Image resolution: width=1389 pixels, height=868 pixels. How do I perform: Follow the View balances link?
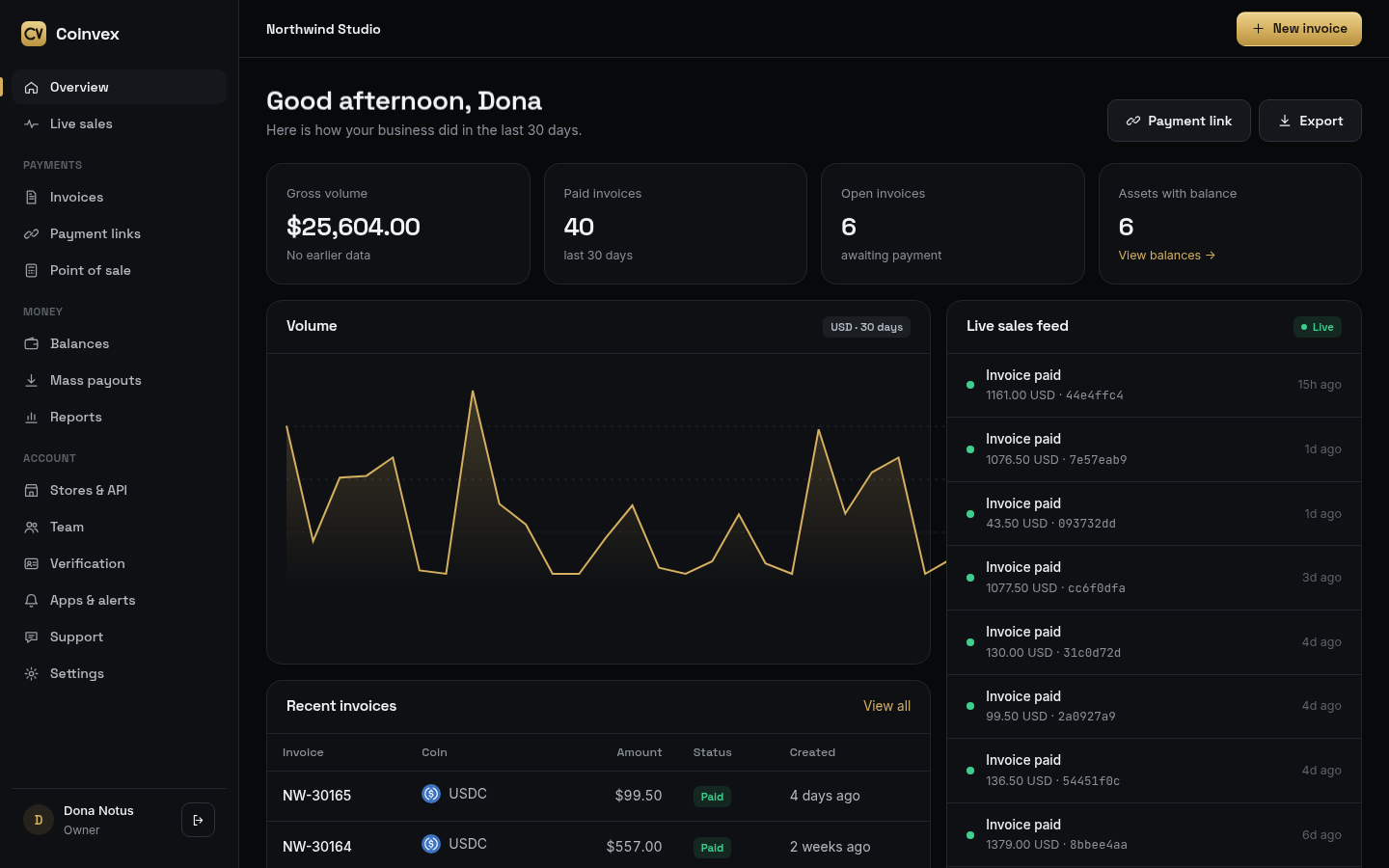pos(1166,256)
